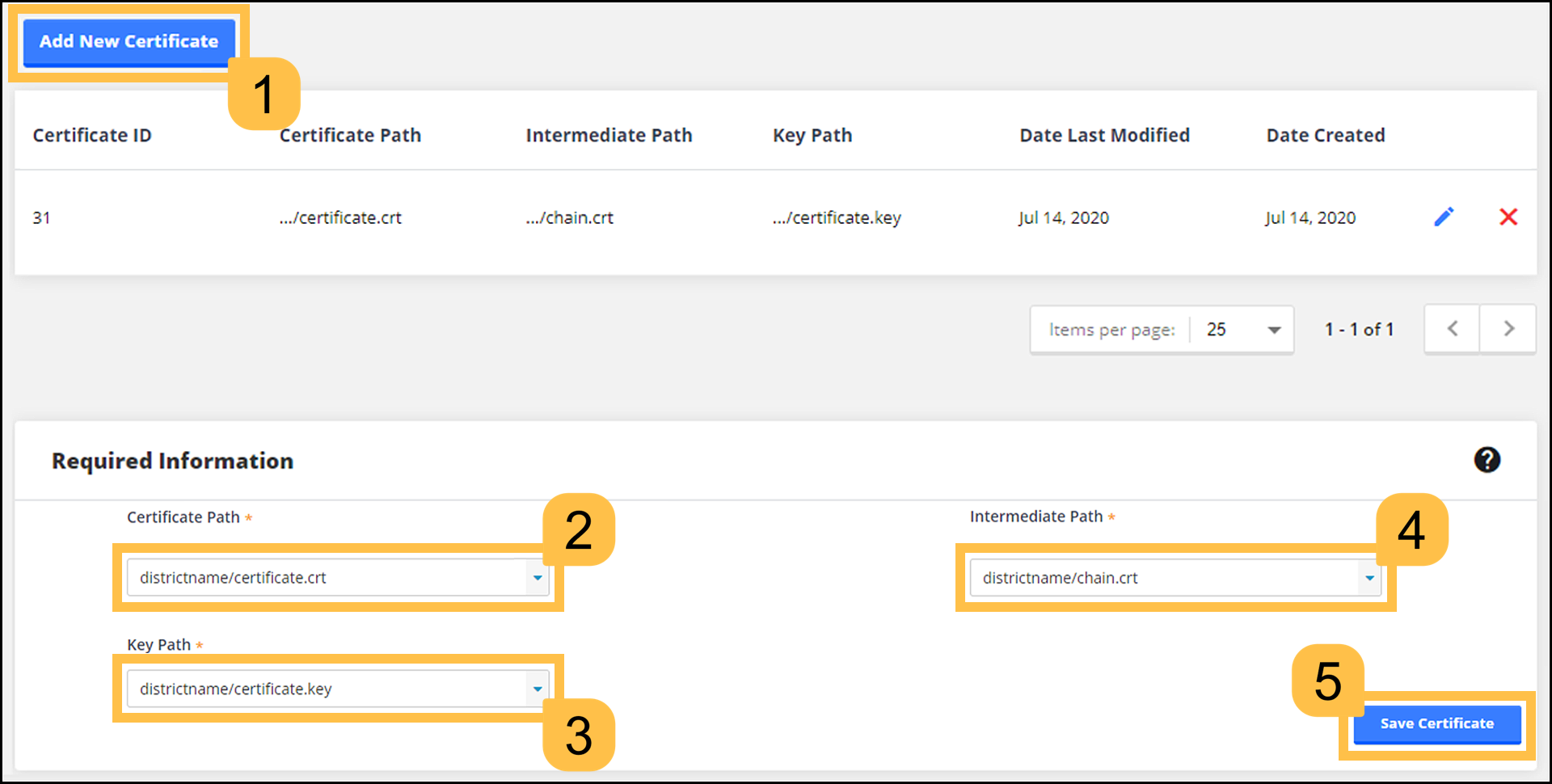Image resolution: width=1552 pixels, height=784 pixels.
Task: Open the Items per page dropdown
Action: click(x=1275, y=329)
